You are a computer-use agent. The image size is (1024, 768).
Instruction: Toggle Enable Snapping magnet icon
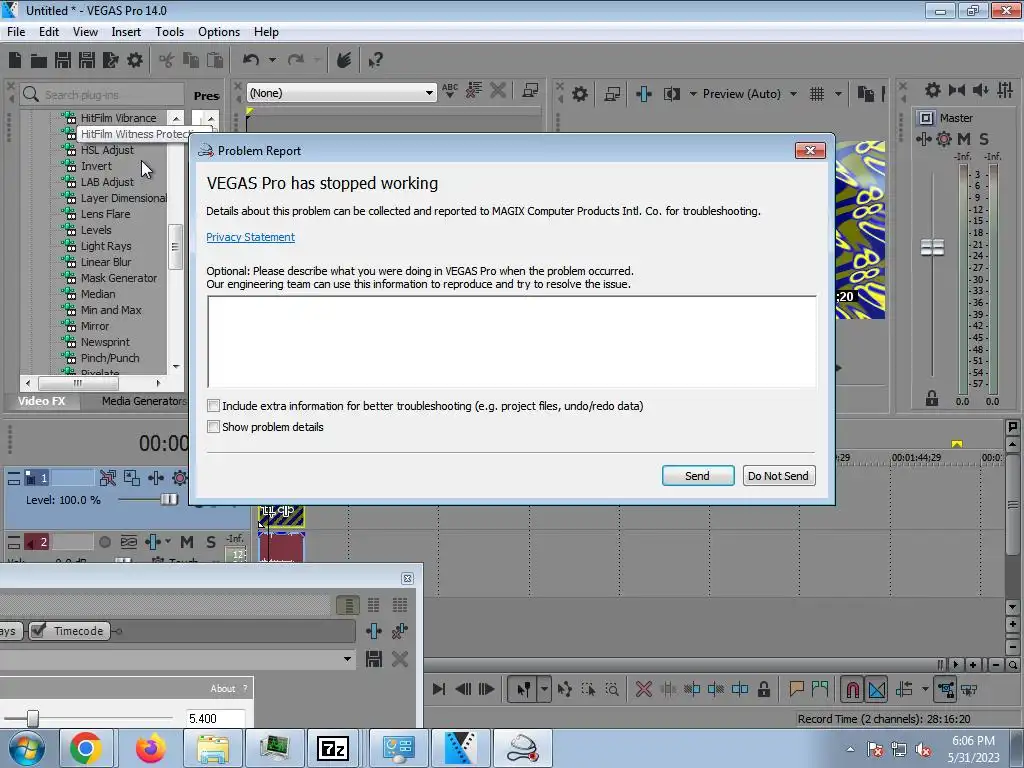(852, 689)
